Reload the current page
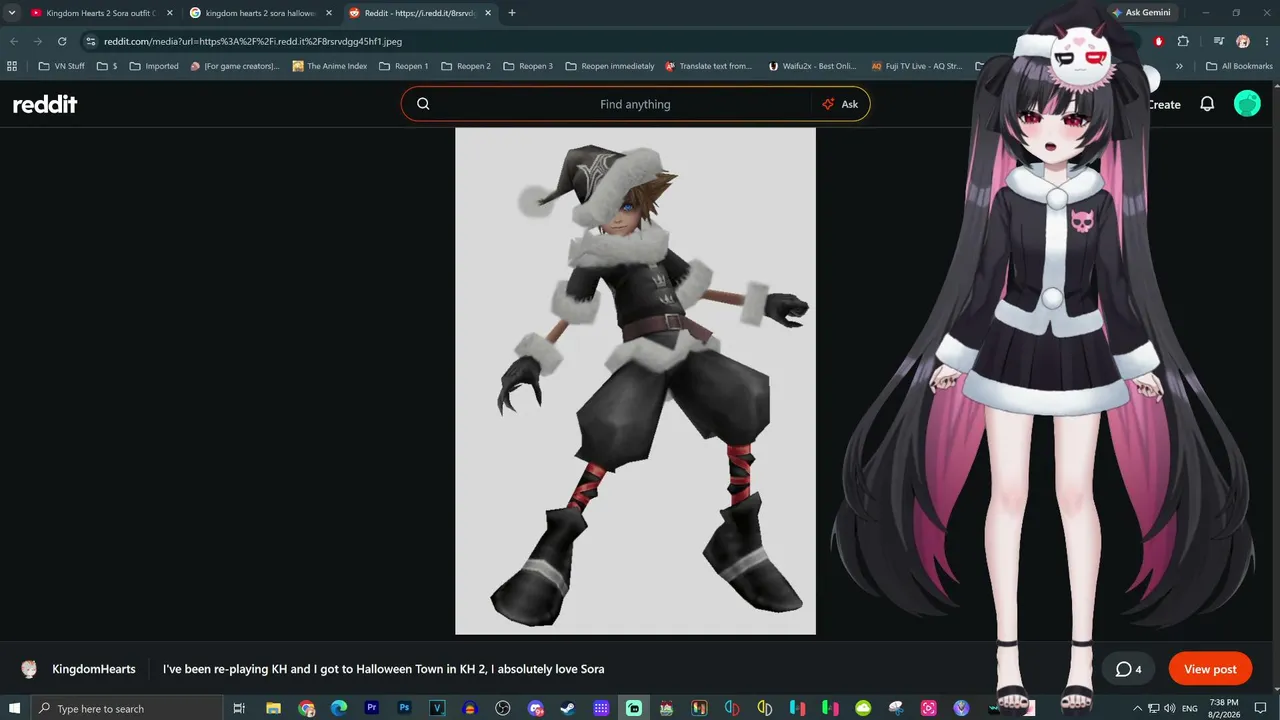Image resolution: width=1280 pixels, height=720 pixels. pos(62,41)
